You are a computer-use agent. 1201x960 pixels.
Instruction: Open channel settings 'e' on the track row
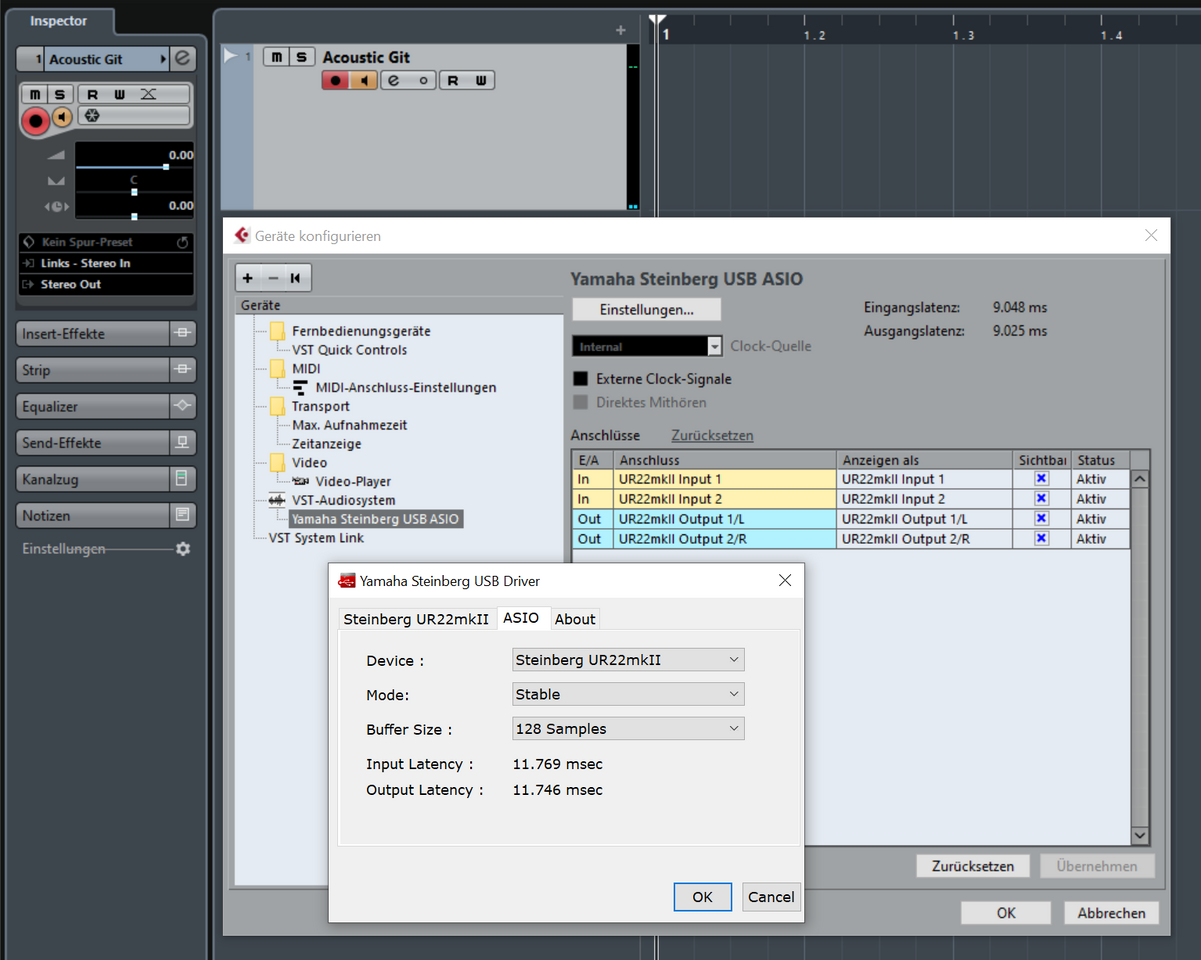click(x=394, y=81)
